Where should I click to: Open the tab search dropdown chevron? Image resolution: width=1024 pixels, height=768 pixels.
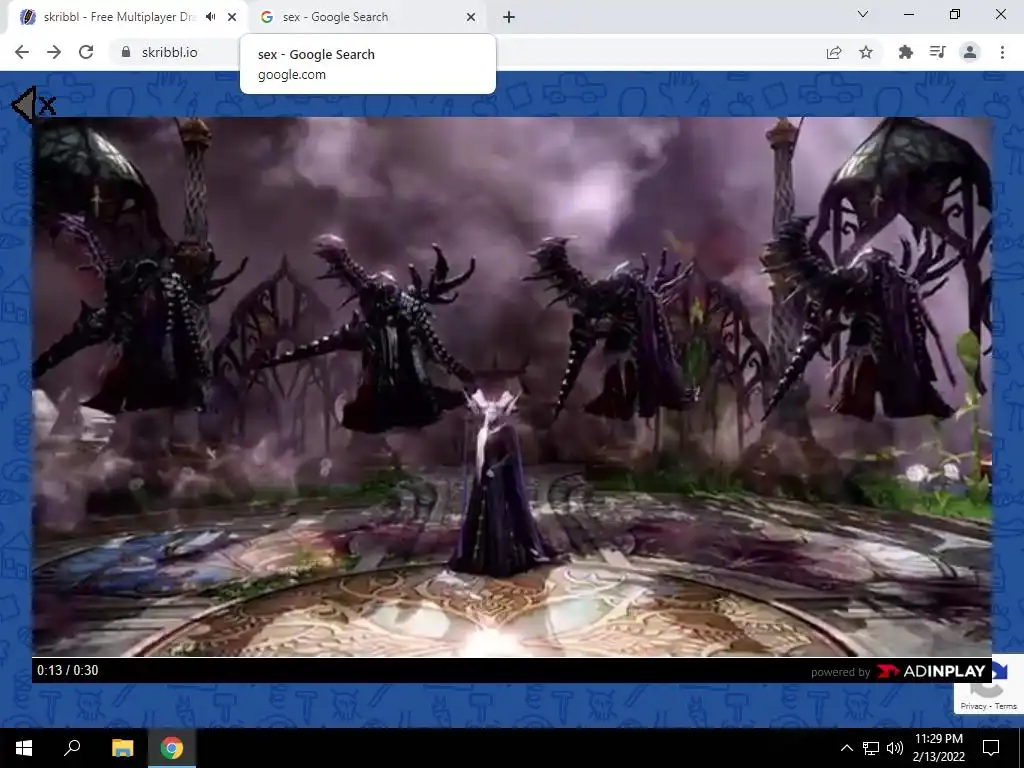click(x=863, y=14)
